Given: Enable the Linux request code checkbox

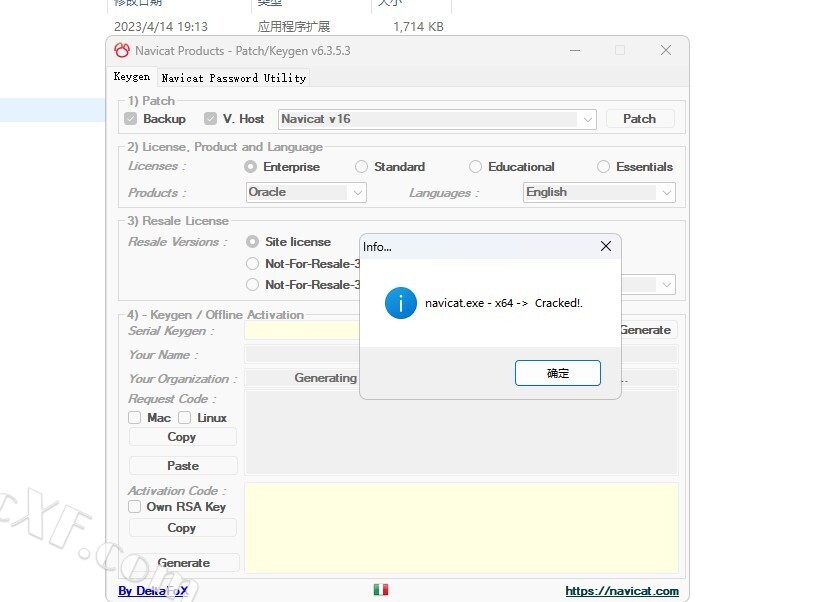Looking at the screenshot, I should tap(185, 418).
